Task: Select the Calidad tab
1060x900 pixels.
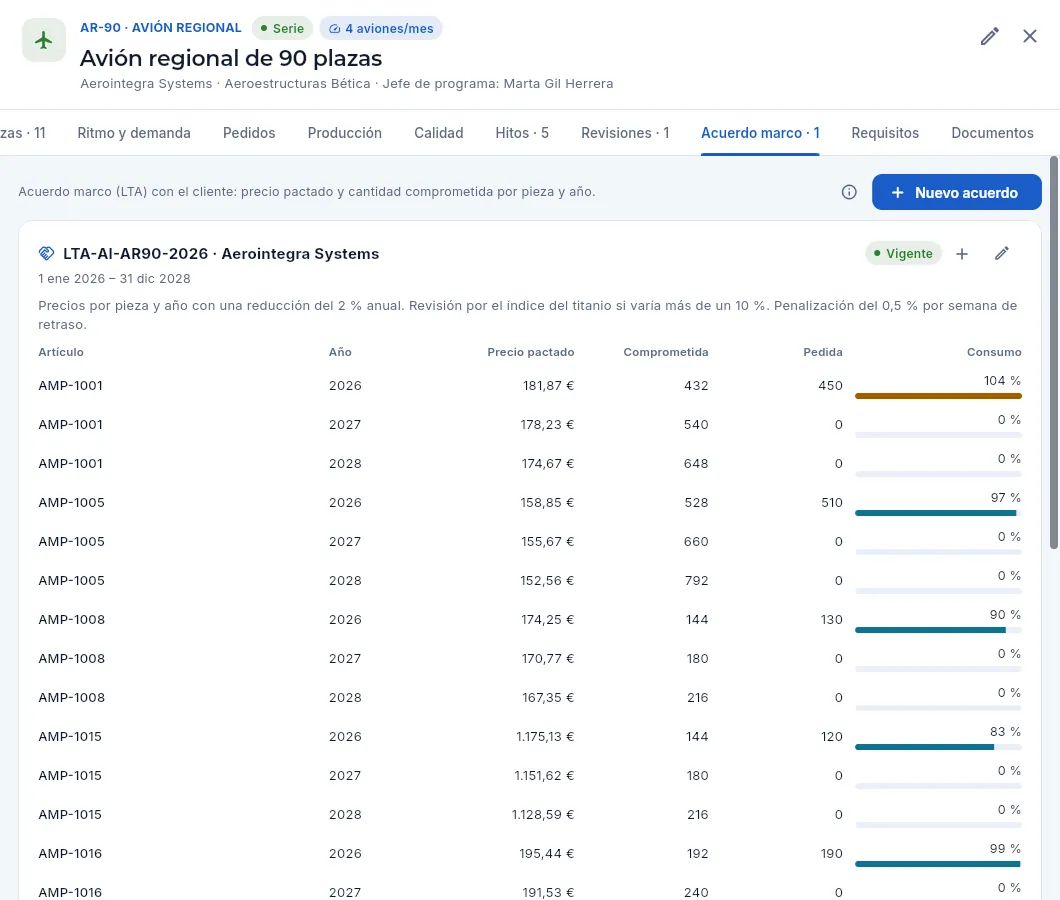Action: point(439,133)
